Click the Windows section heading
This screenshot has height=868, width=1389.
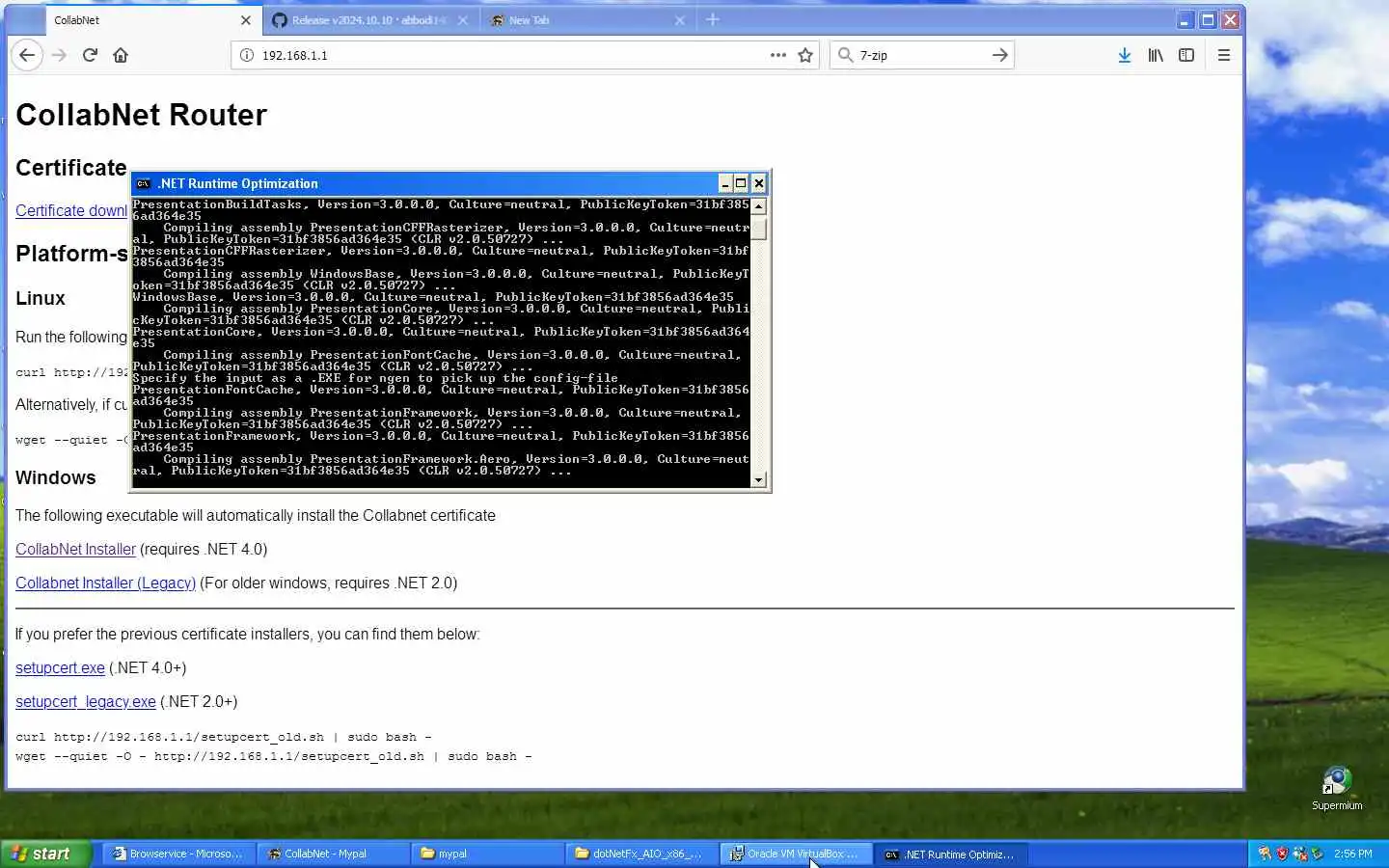pos(56,477)
